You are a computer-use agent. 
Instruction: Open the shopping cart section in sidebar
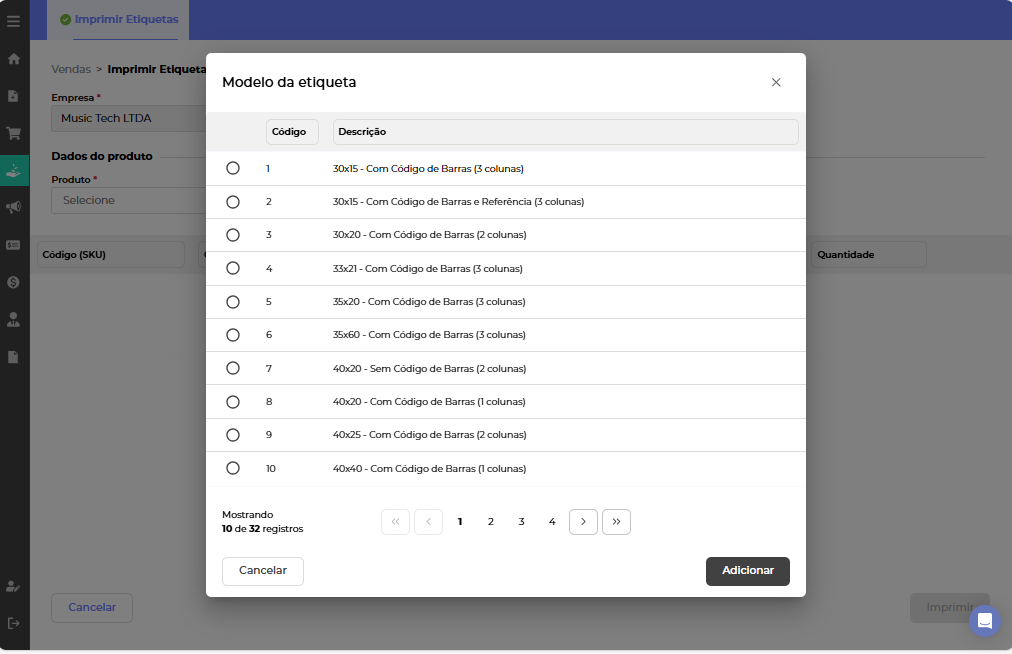pyautogui.click(x=14, y=133)
